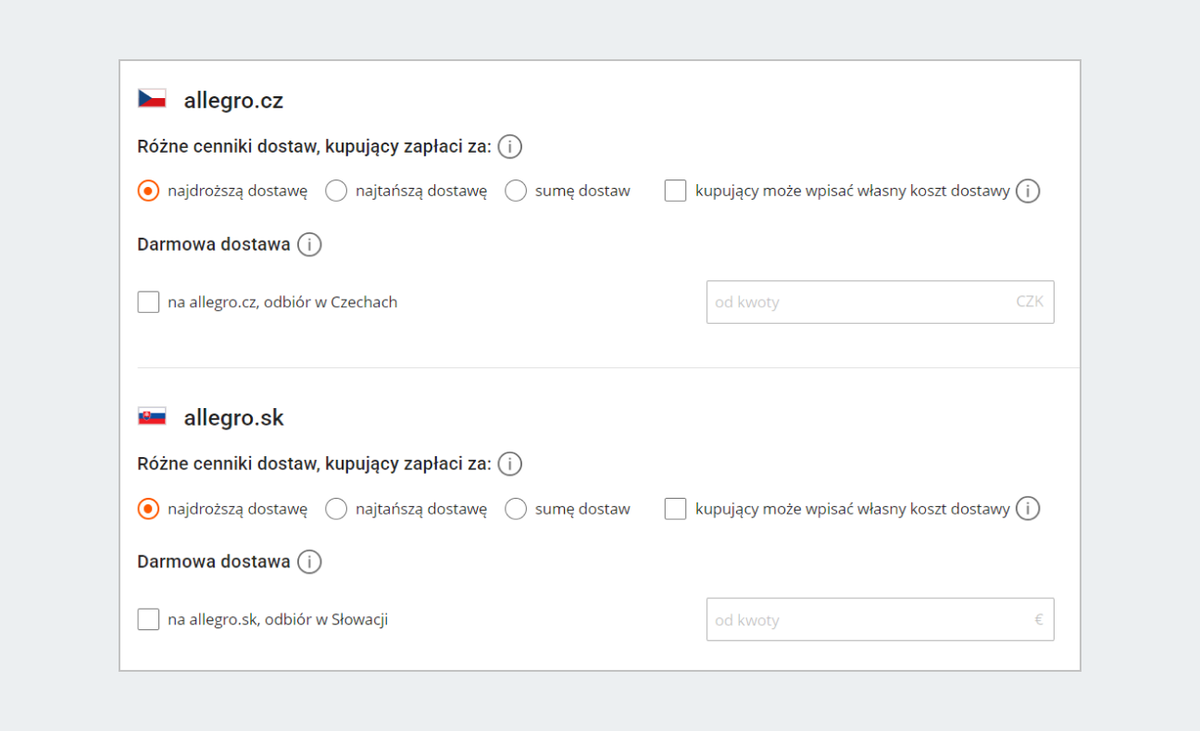Screen dimensions: 1200x731
Task: Enable buyer custom delivery cost for allegro.sk
Action: click(675, 509)
